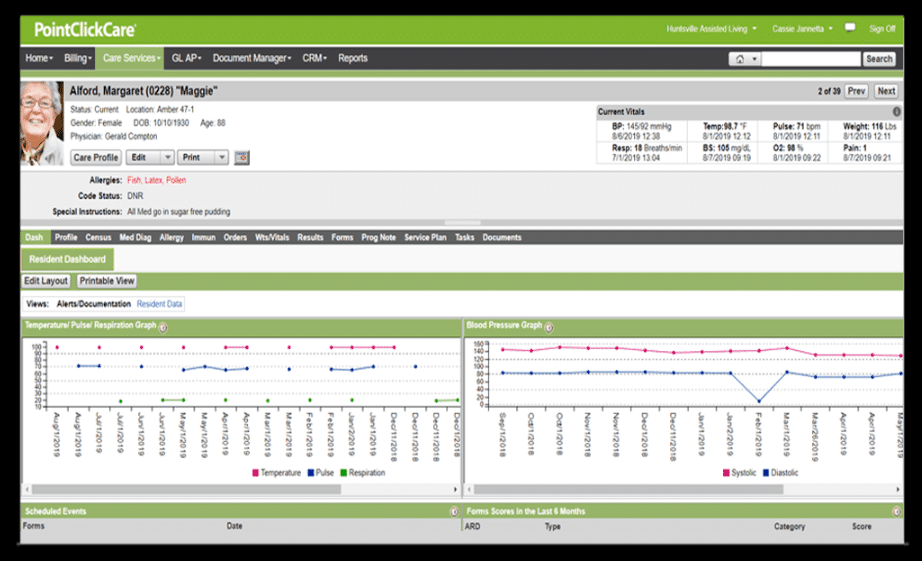
Task: Open the Reports menu
Action: click(x=353, y=58)
